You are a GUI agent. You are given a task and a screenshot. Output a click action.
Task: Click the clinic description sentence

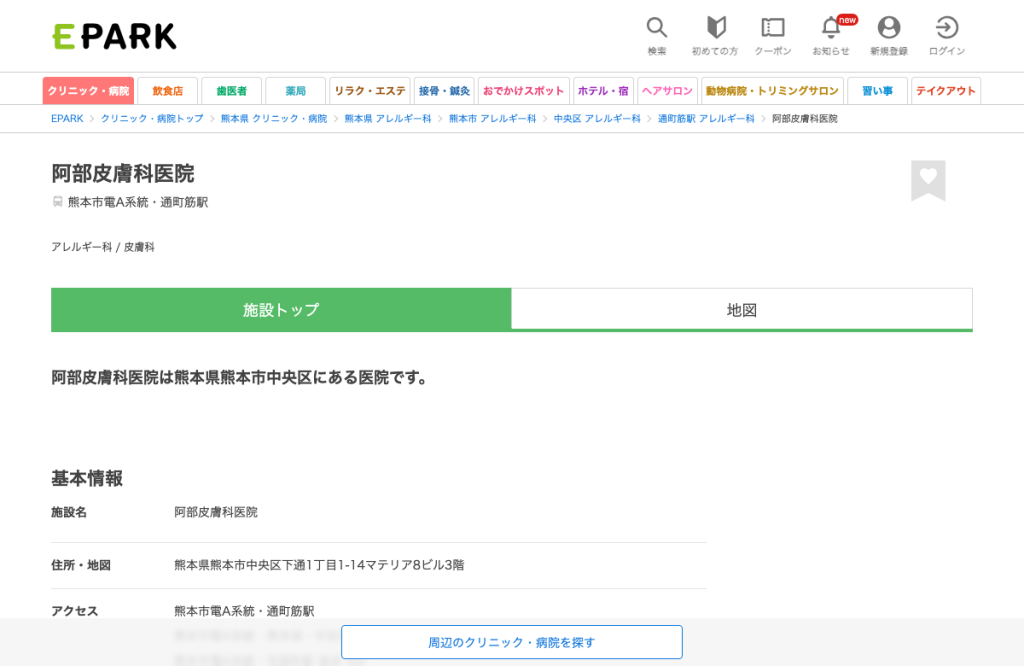pos(240,378)
